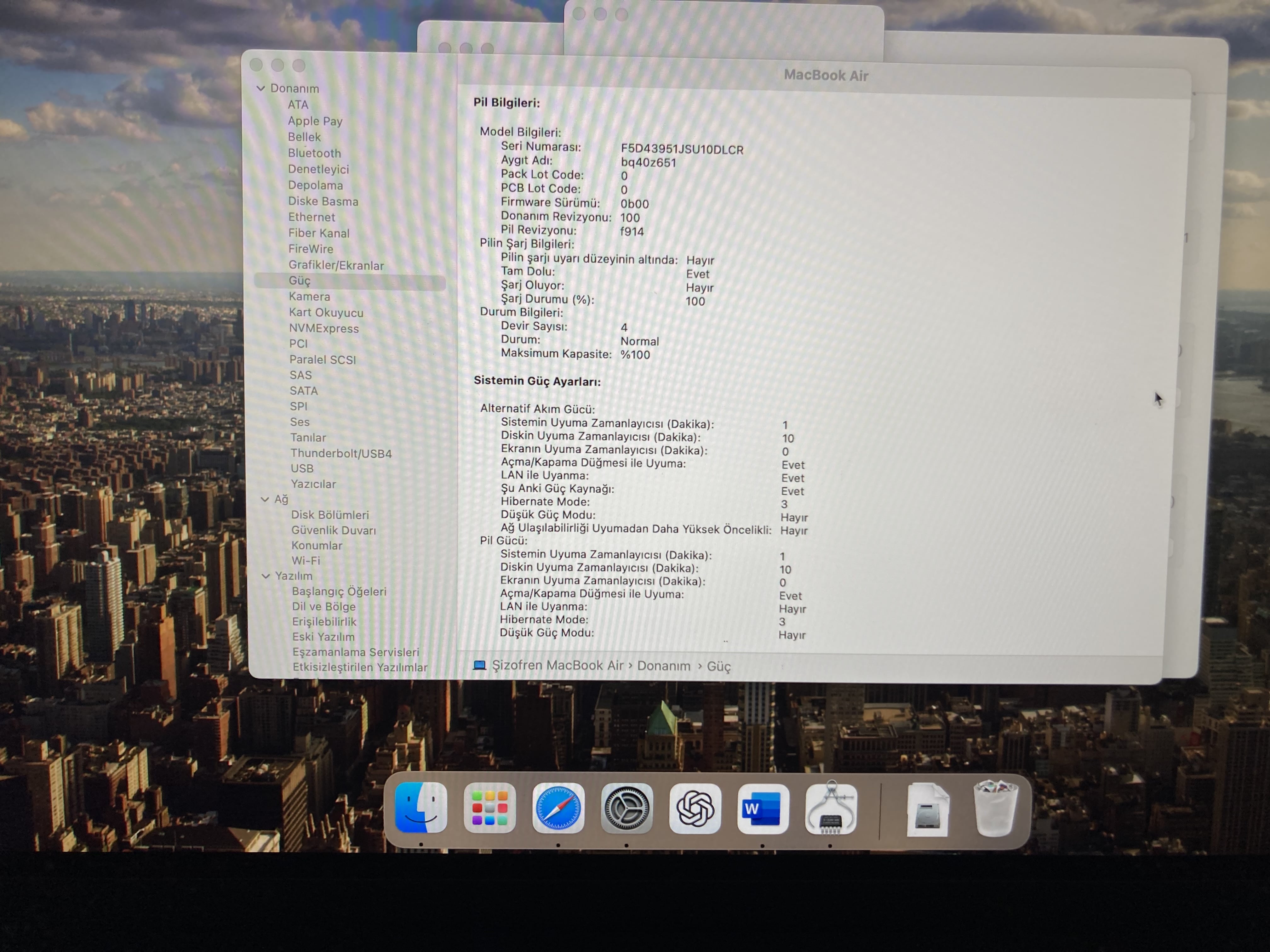
Task: Click Donanım in the path bar
Action: tap(664, 666)
